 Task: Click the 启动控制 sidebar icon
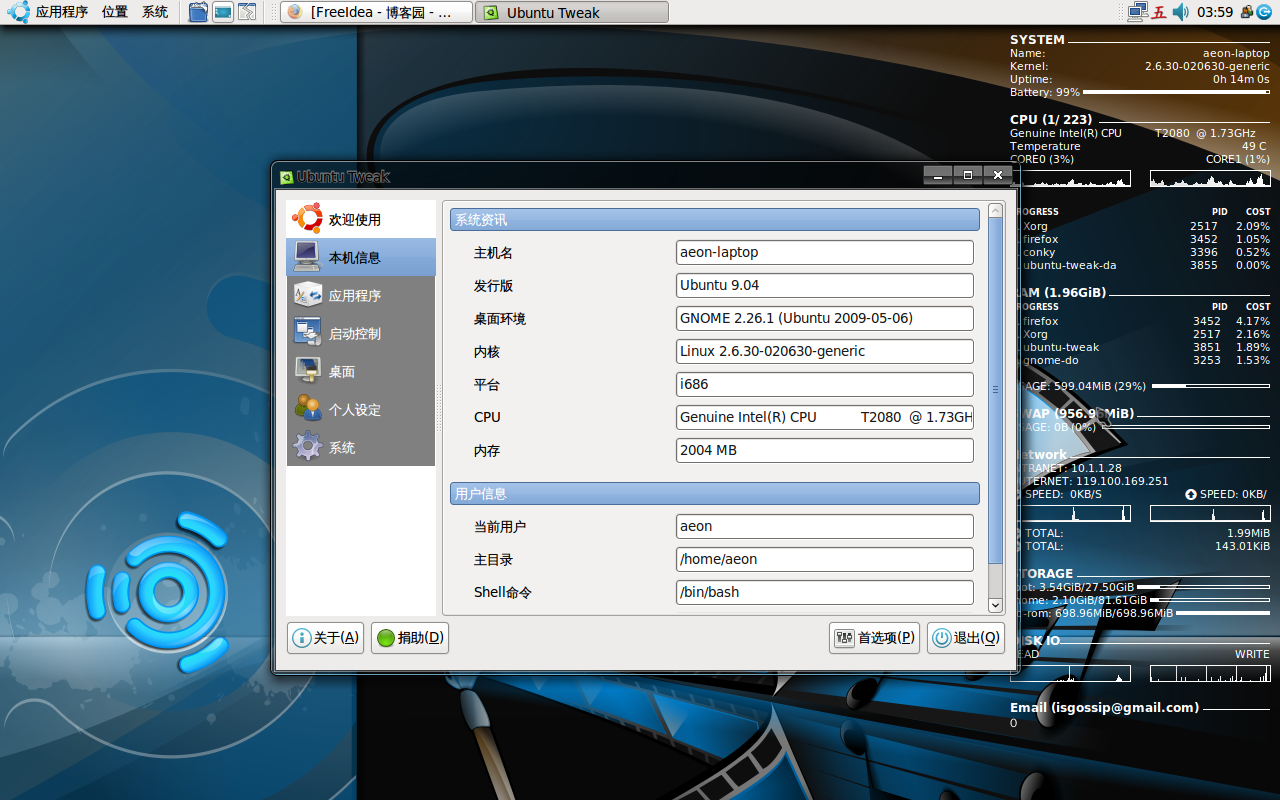[x=307, y=333]
